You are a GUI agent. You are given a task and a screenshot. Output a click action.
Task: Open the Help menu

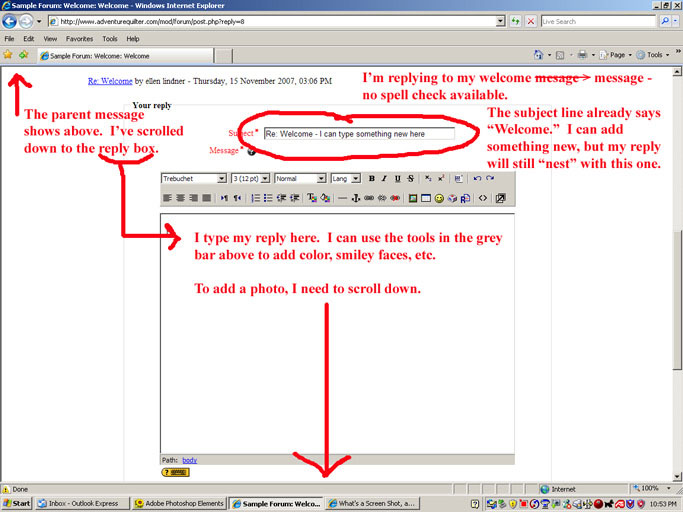point(133,39)
